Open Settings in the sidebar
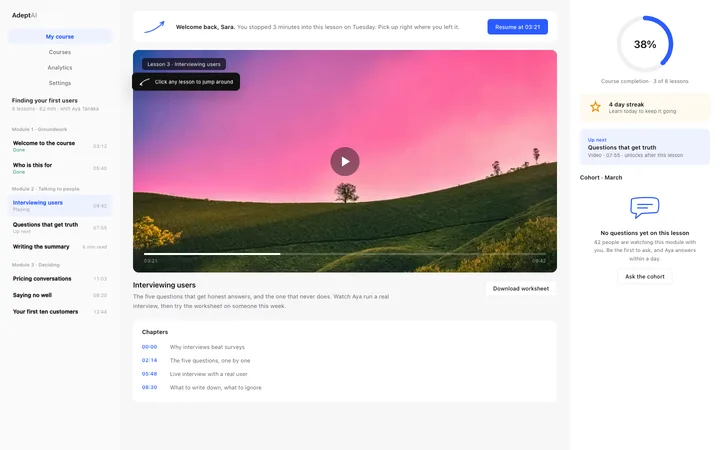Image resolution: width=720 pixels, height=450 pixels. click(60, 83)
